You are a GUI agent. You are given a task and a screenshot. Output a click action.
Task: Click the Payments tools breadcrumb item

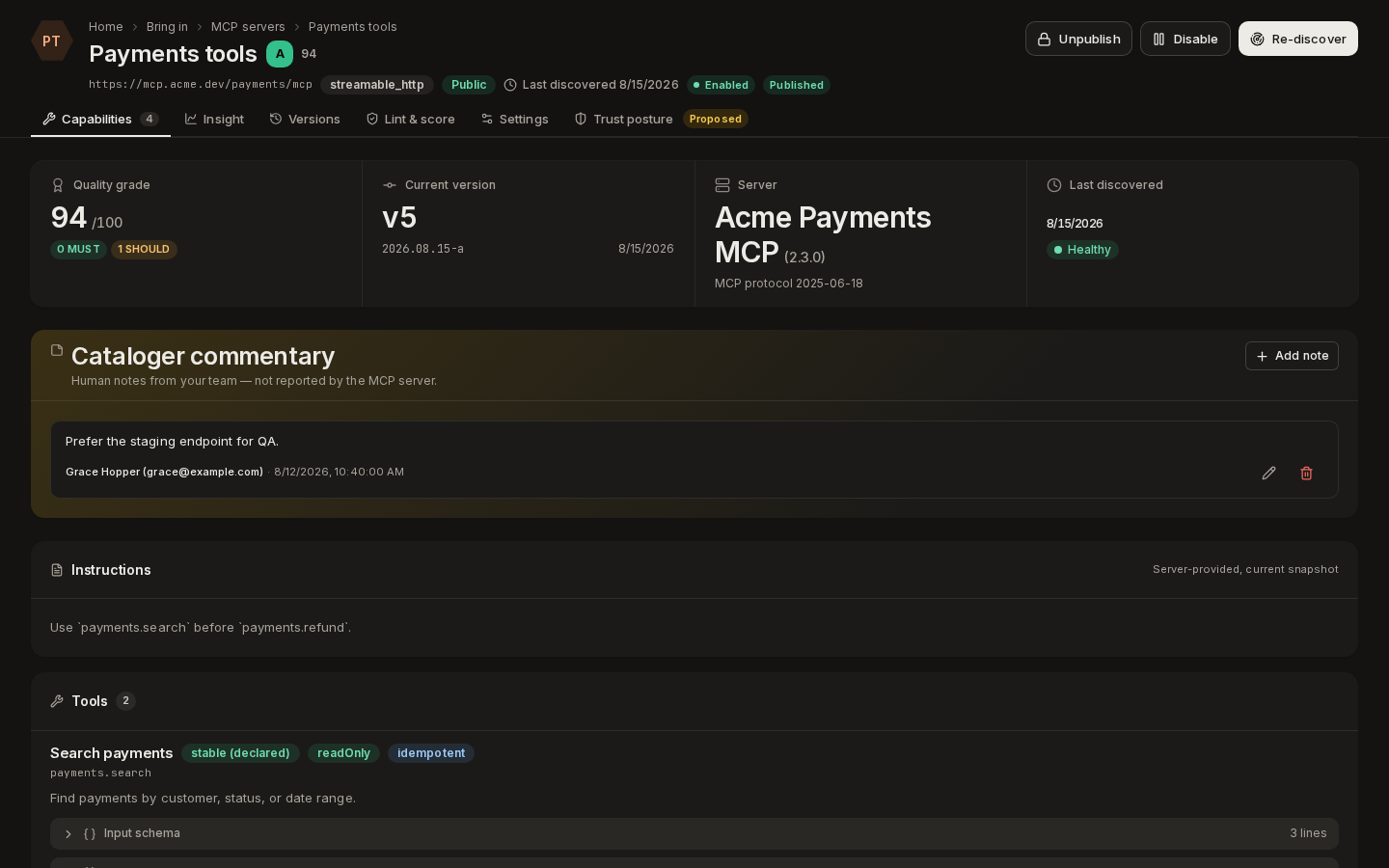[353, 27]
